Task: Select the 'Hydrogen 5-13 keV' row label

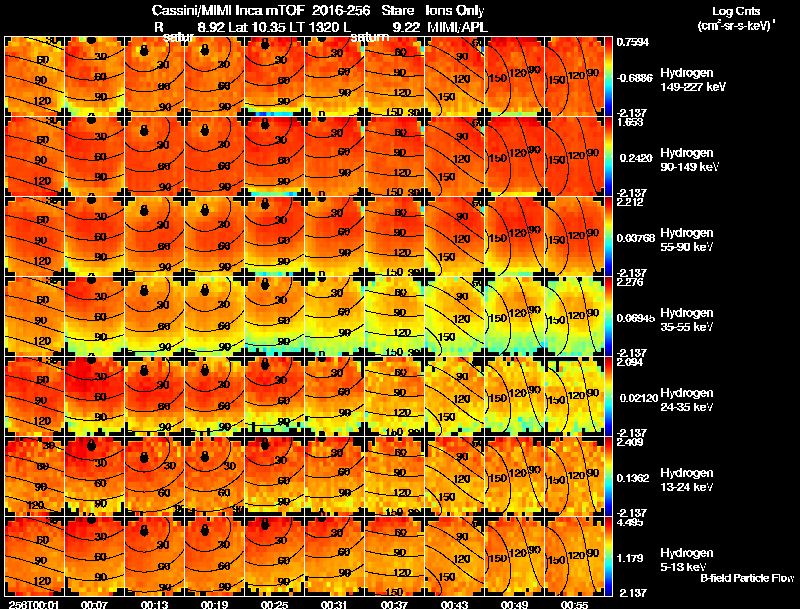Action: click(x=686, y=560)
